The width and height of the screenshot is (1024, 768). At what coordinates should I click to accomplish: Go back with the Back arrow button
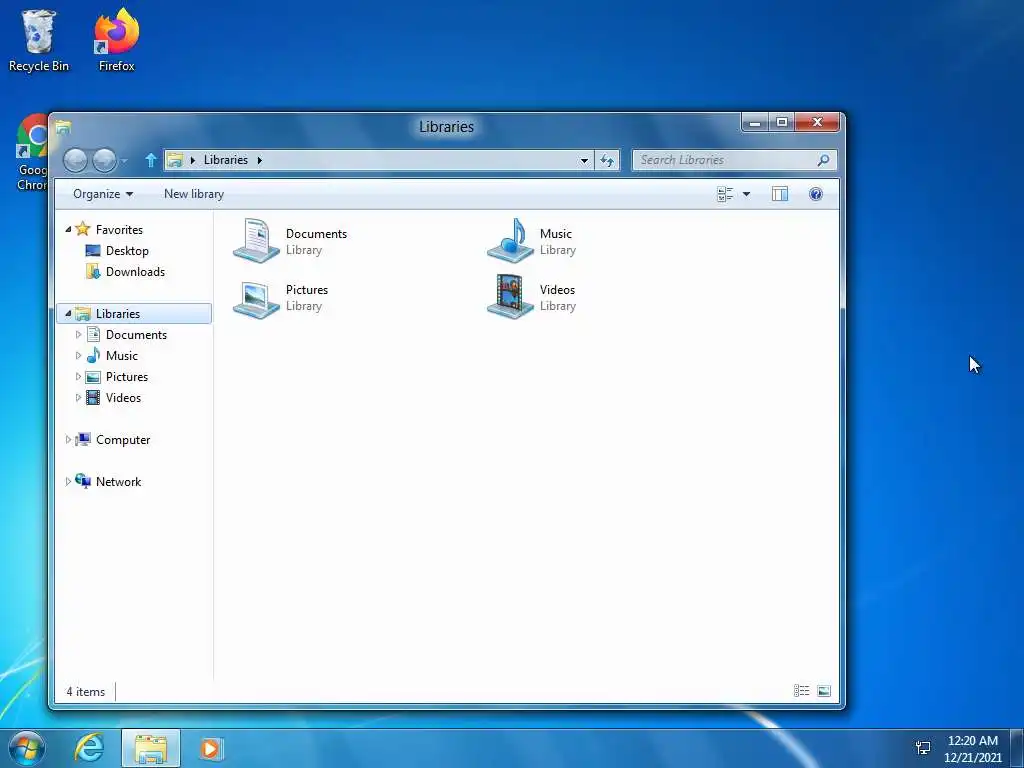click(x=76, y=160)
